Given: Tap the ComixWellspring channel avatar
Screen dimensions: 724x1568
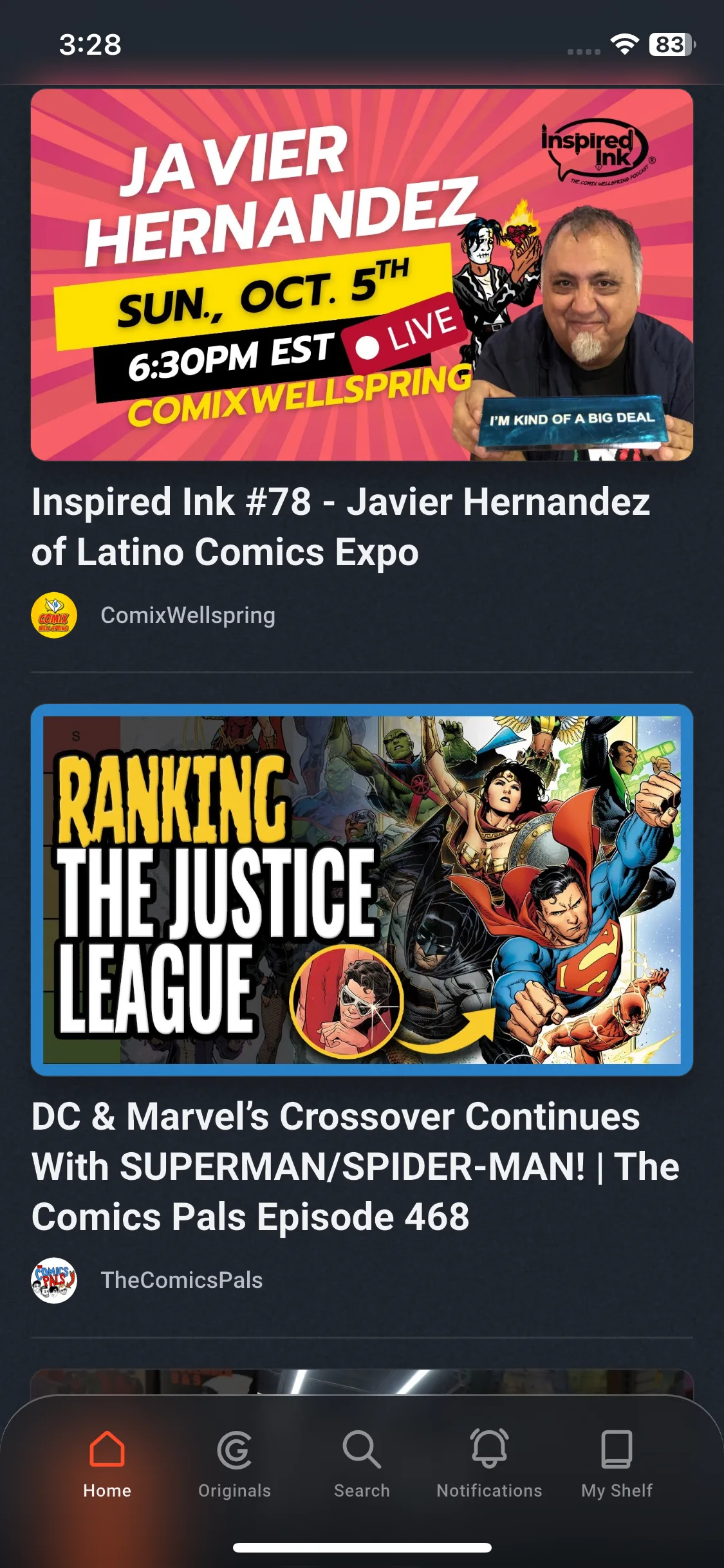Looking at the screenshot, I should point(54,615).
